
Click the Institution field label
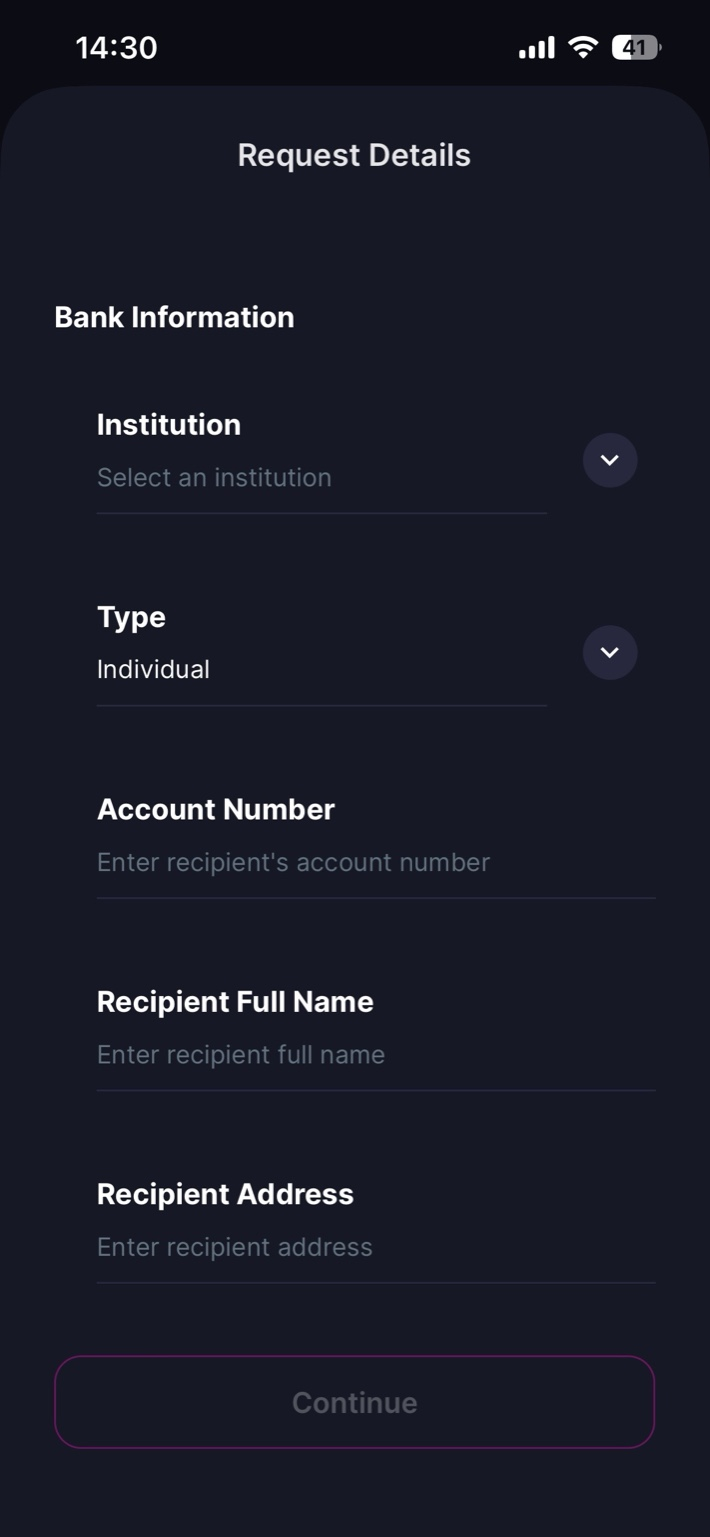[x=169, y=425]
